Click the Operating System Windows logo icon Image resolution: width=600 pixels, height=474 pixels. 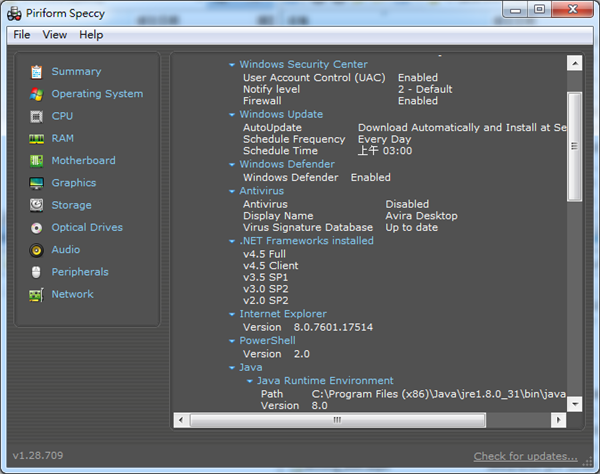(x=37, y=94)
